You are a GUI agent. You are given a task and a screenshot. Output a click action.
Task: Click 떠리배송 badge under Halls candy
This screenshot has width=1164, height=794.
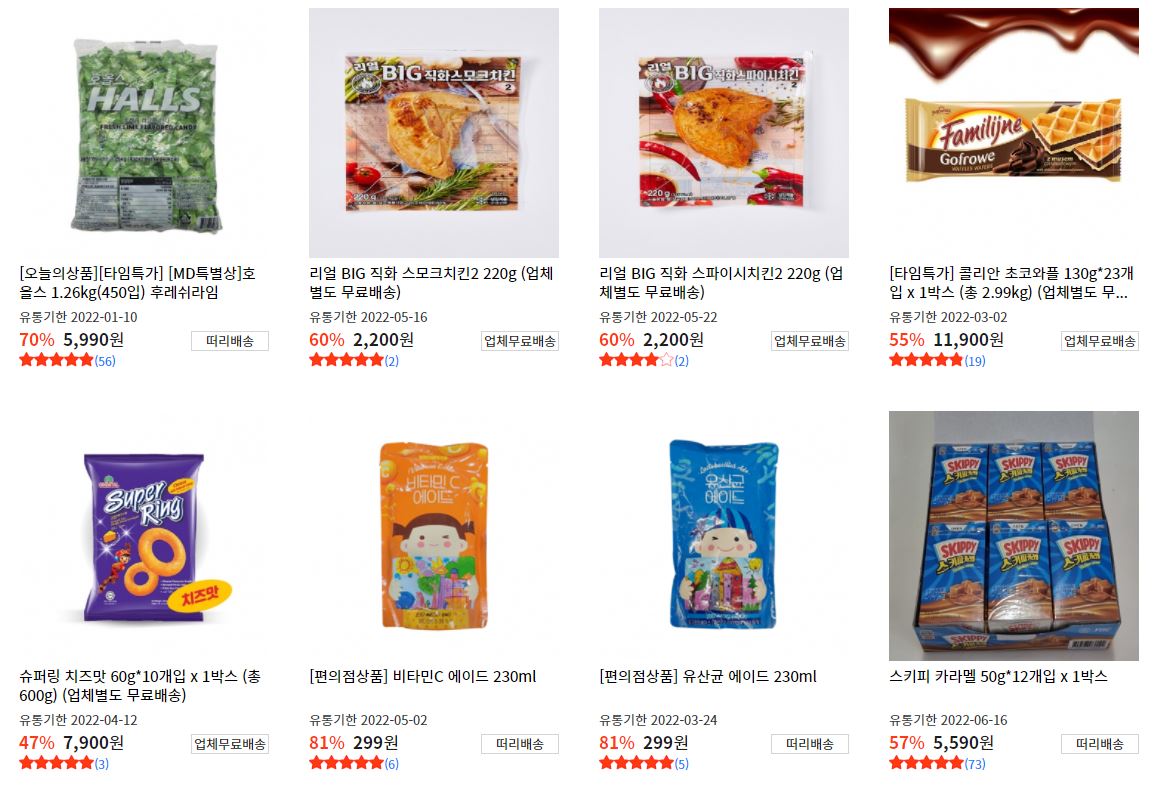(230, 341)
